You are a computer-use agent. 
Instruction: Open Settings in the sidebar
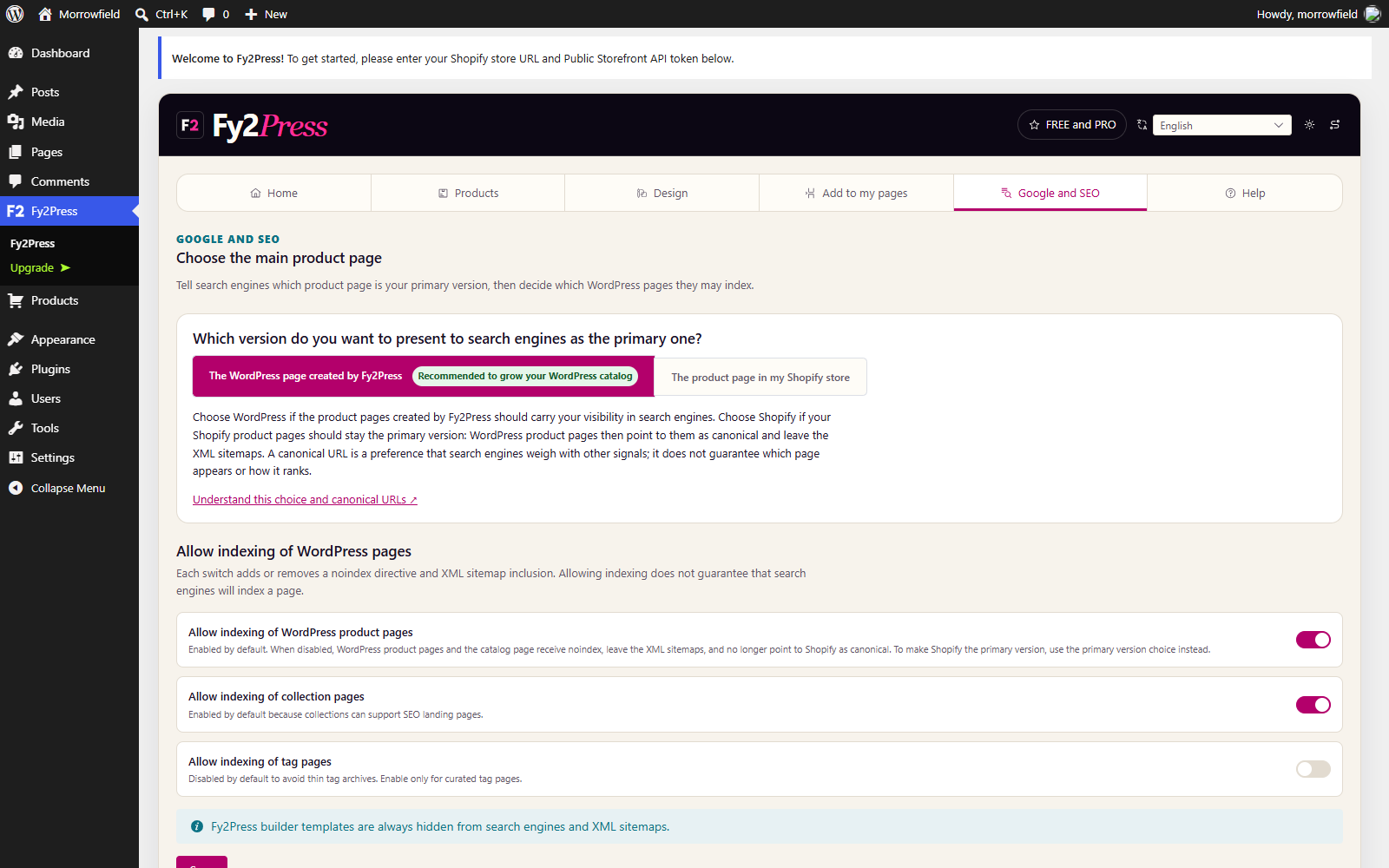coord(69,457)
